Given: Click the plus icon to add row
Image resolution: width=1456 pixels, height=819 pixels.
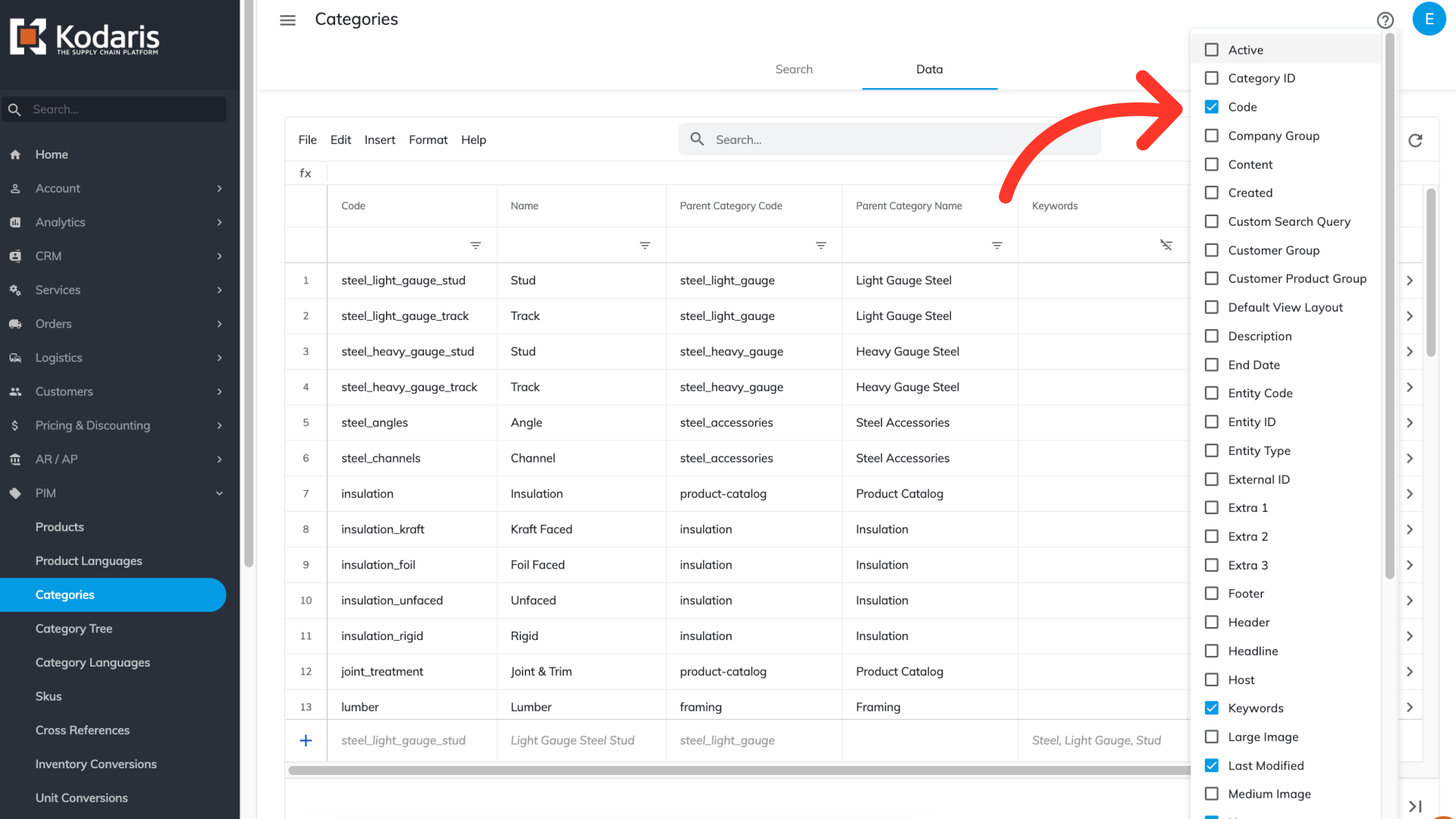Looking at the screenshot, I should [x=306, y=741].
